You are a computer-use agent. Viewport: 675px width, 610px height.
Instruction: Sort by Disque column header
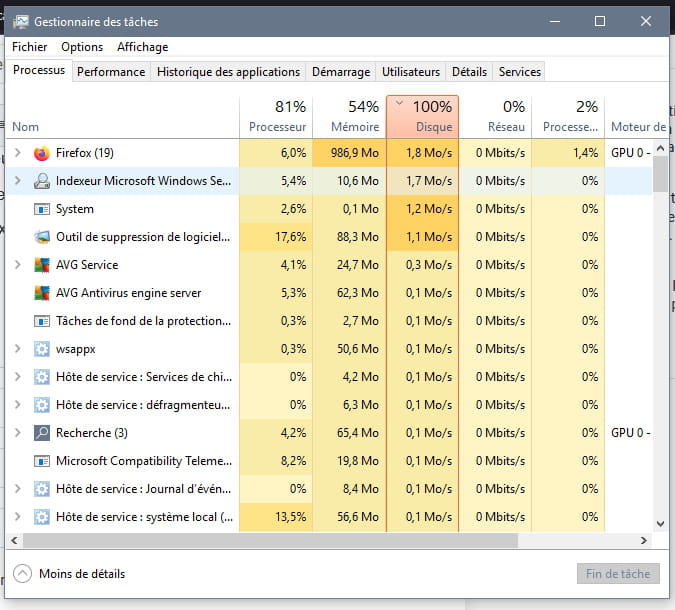coord(422,117)
